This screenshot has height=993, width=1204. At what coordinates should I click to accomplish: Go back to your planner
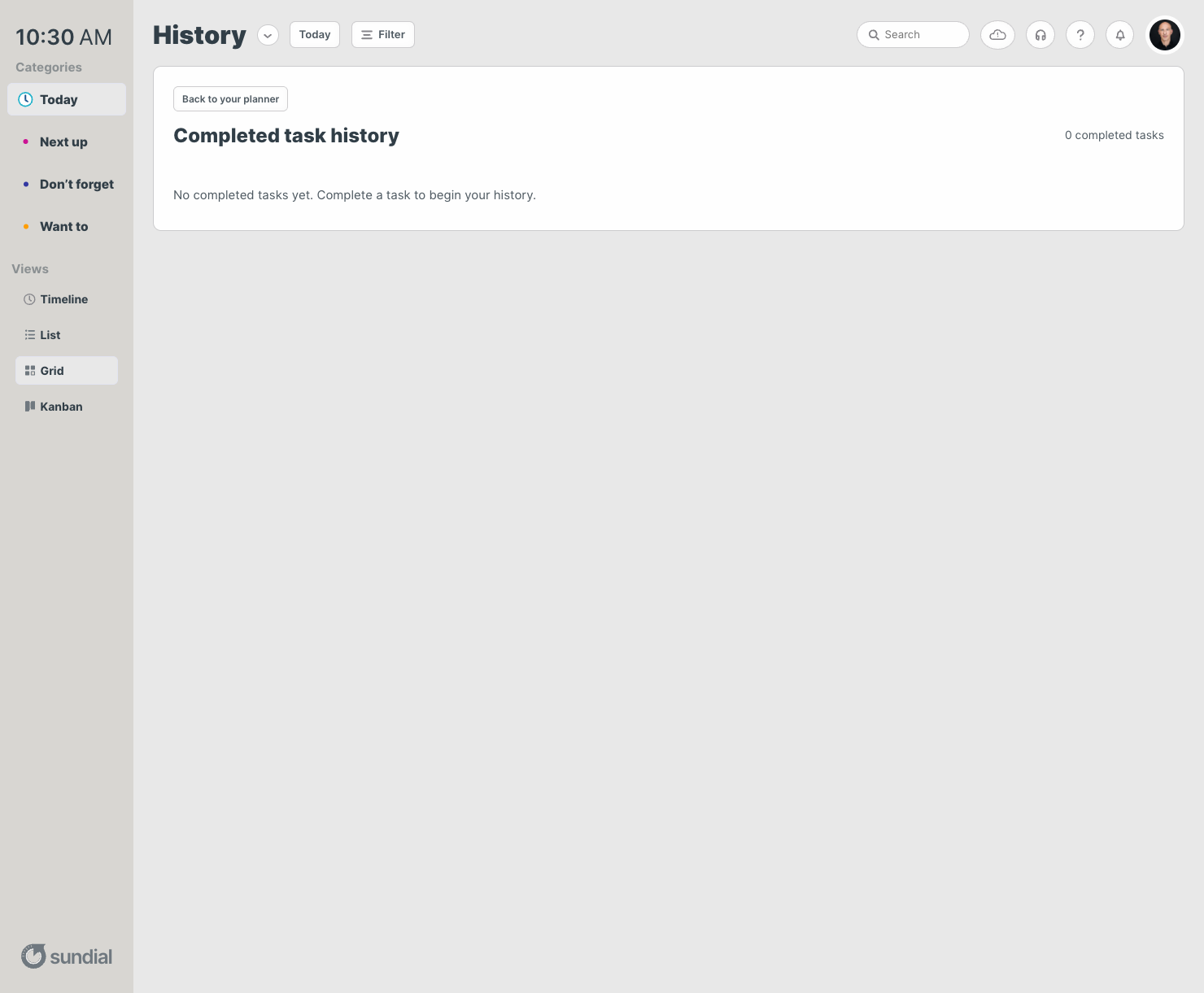tap(230, 99)
